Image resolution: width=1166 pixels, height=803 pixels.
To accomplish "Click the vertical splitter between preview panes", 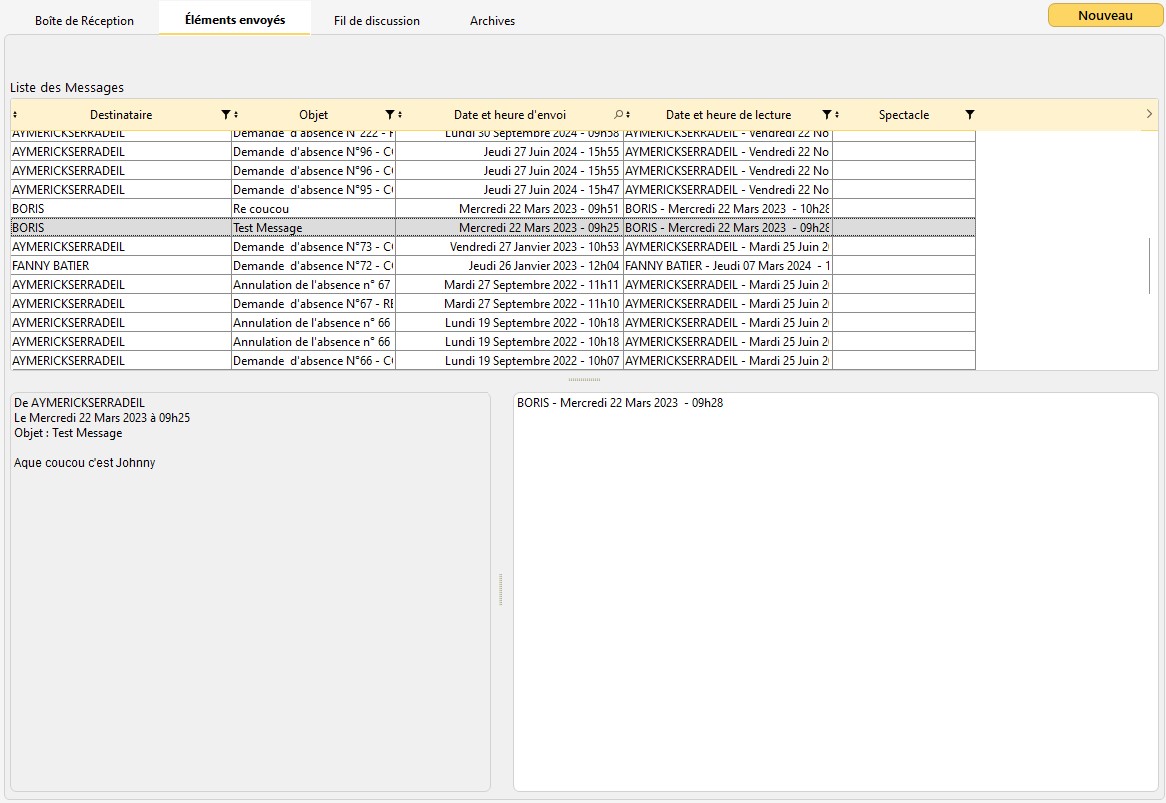I will pos(501,589).
